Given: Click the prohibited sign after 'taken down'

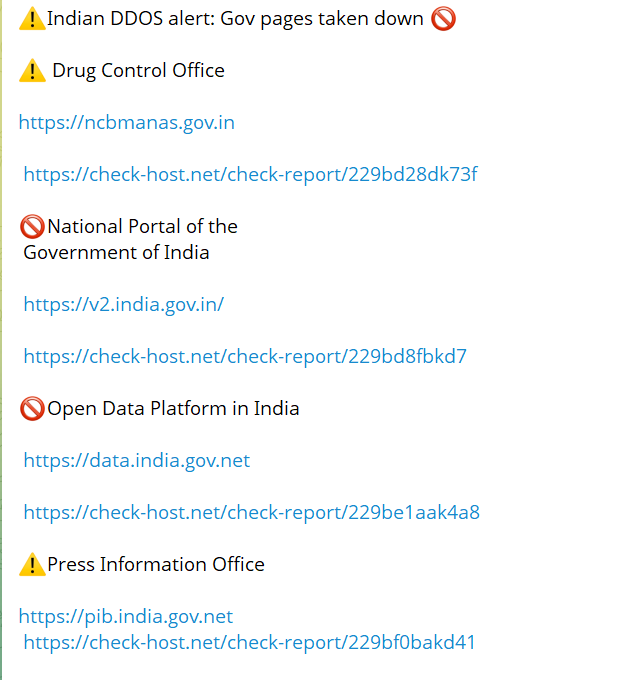Looking at the screenshot, I should tap(443, 19).
